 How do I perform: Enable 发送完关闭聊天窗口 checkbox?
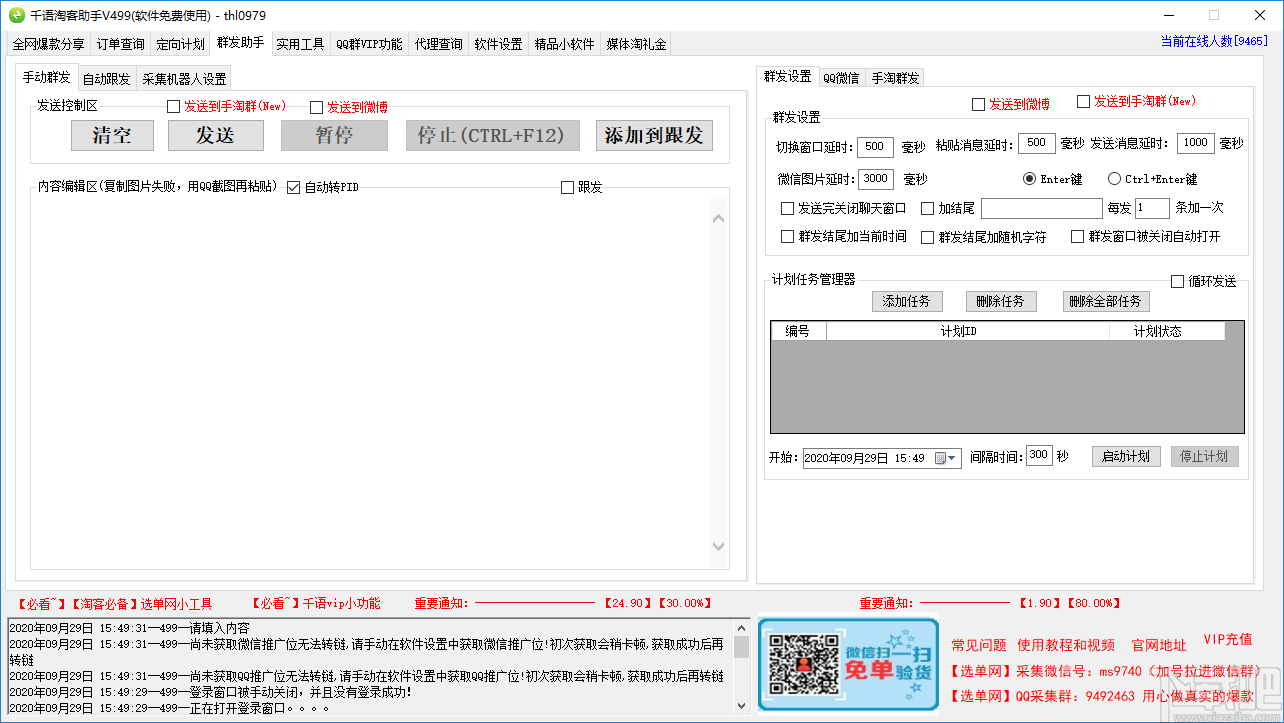tap(787, 208)
